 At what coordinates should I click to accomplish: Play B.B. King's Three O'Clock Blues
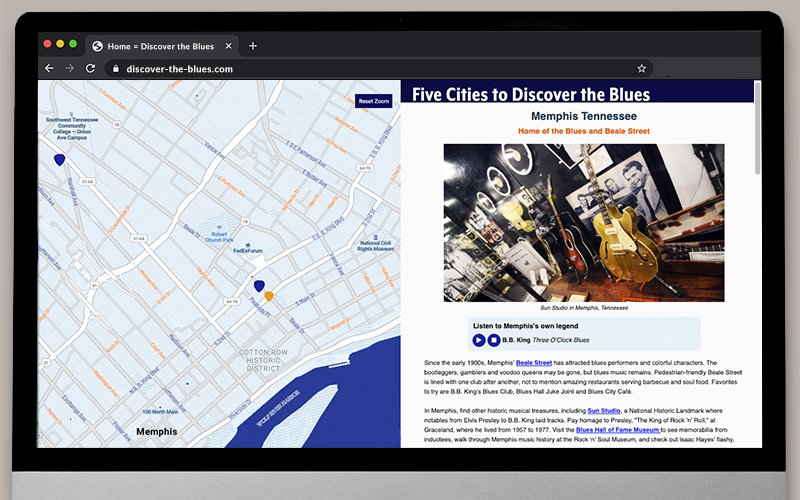[x=479, y=341]
